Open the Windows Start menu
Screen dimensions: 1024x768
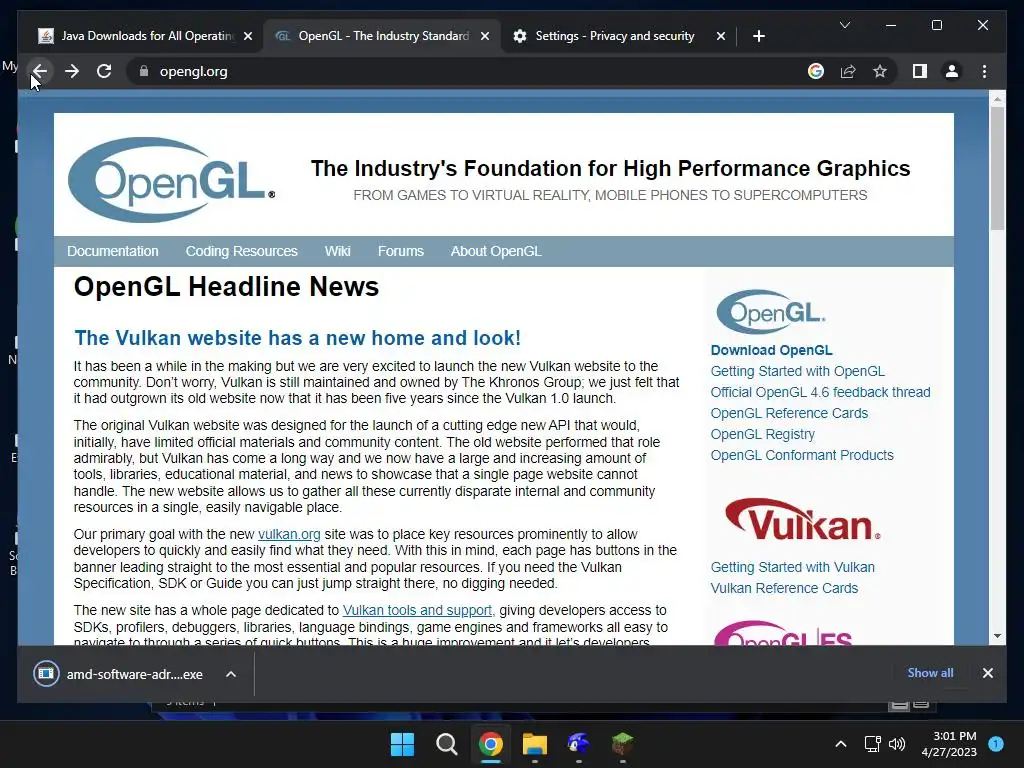402,744
